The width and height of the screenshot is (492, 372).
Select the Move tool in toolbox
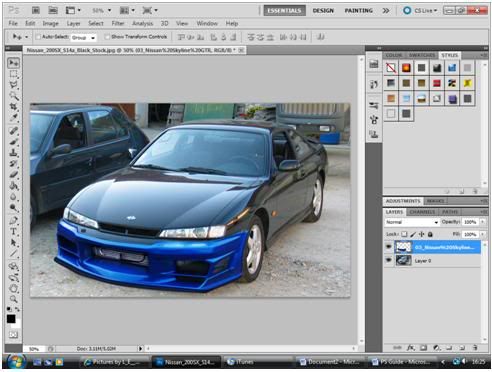coord(14,63)
